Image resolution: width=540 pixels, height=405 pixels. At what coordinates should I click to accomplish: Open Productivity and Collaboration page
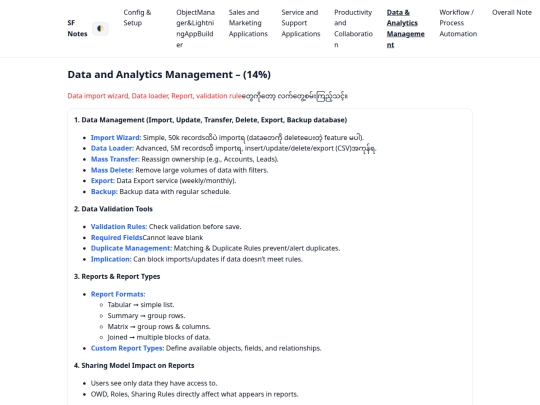click(353, 28)
